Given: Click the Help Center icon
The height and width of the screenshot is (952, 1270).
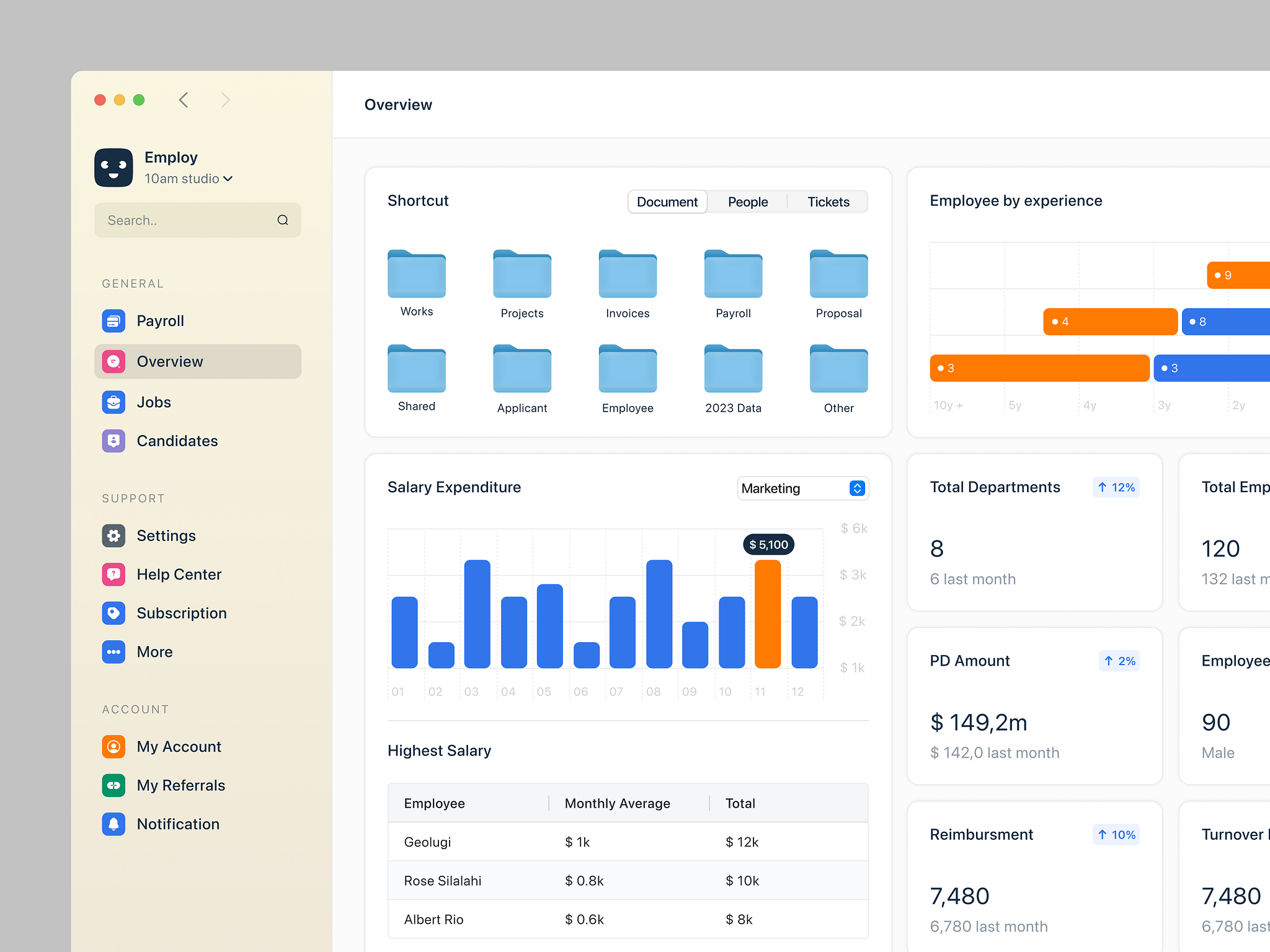Looking at the screenshot, I should (x=113, y=575).
